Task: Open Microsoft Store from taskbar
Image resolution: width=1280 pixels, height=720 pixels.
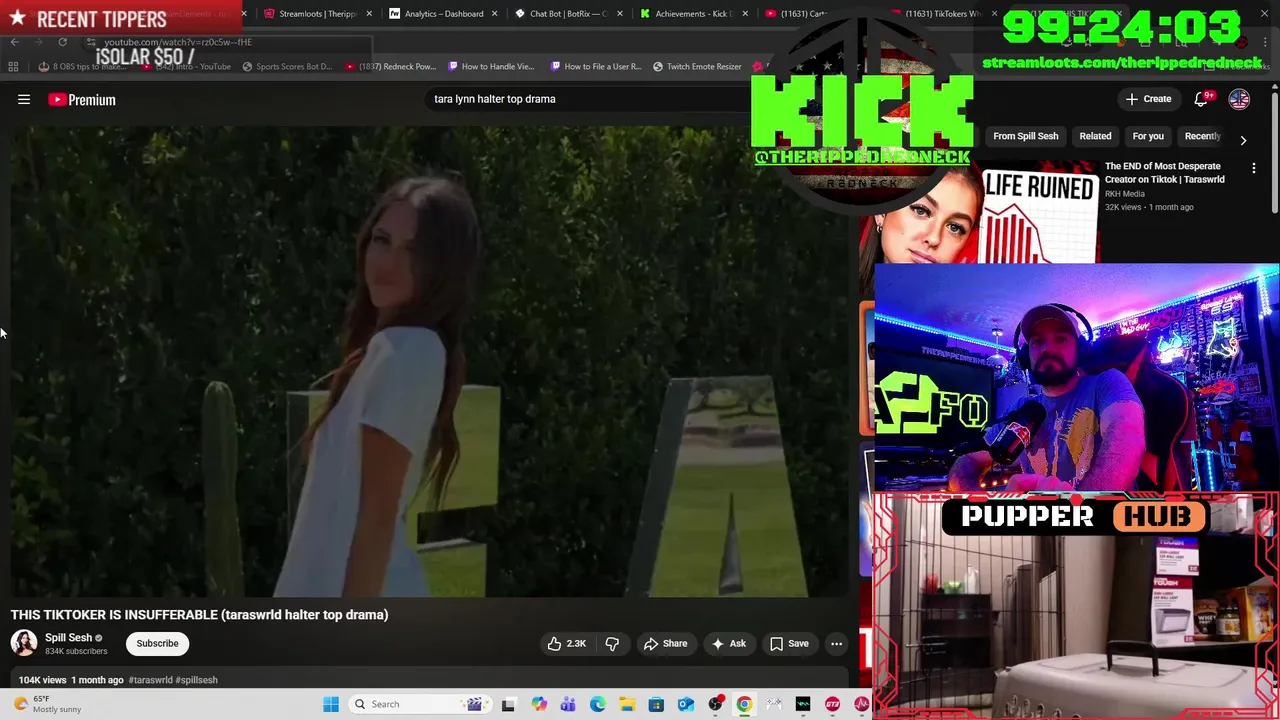Action: (656, 704)
